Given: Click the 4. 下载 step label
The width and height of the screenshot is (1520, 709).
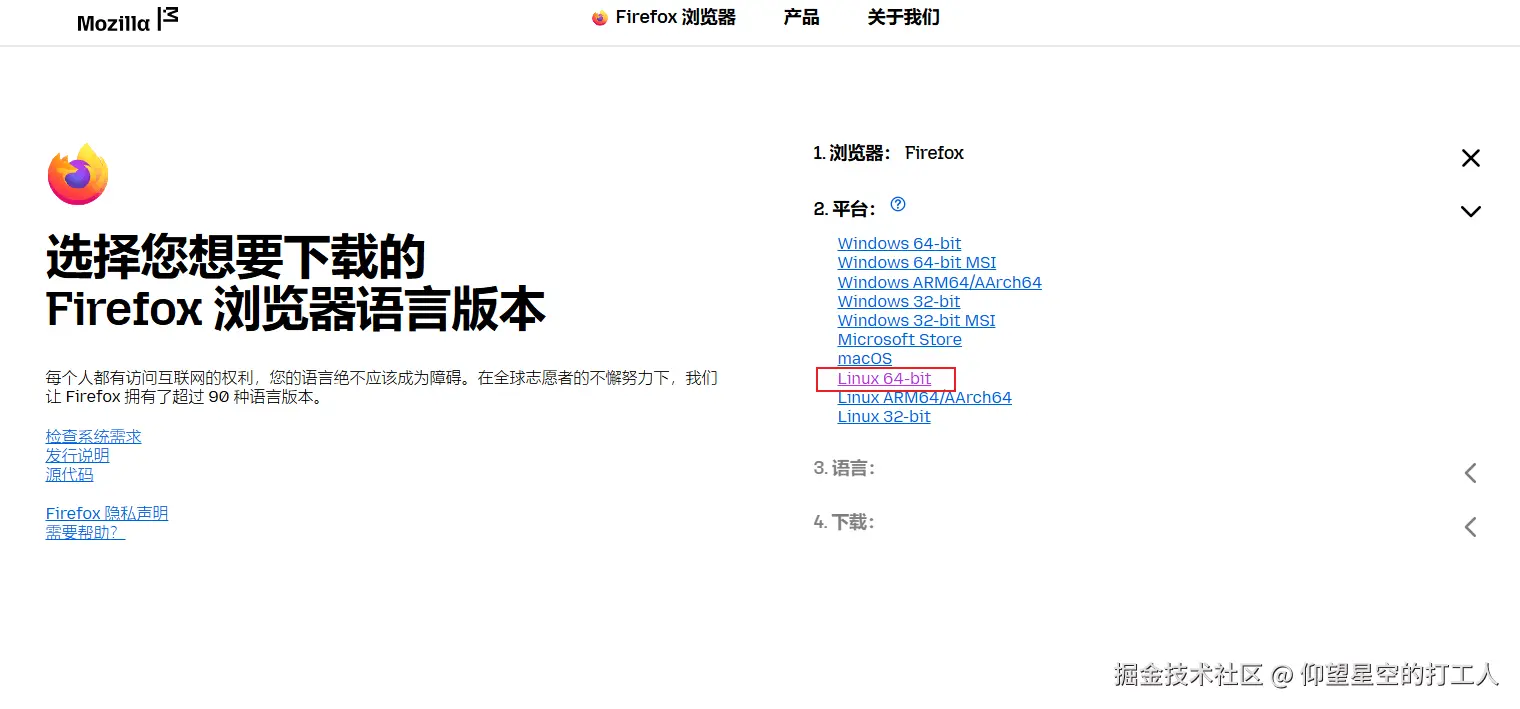Looking at the screenshot, I should click(845, 522).
